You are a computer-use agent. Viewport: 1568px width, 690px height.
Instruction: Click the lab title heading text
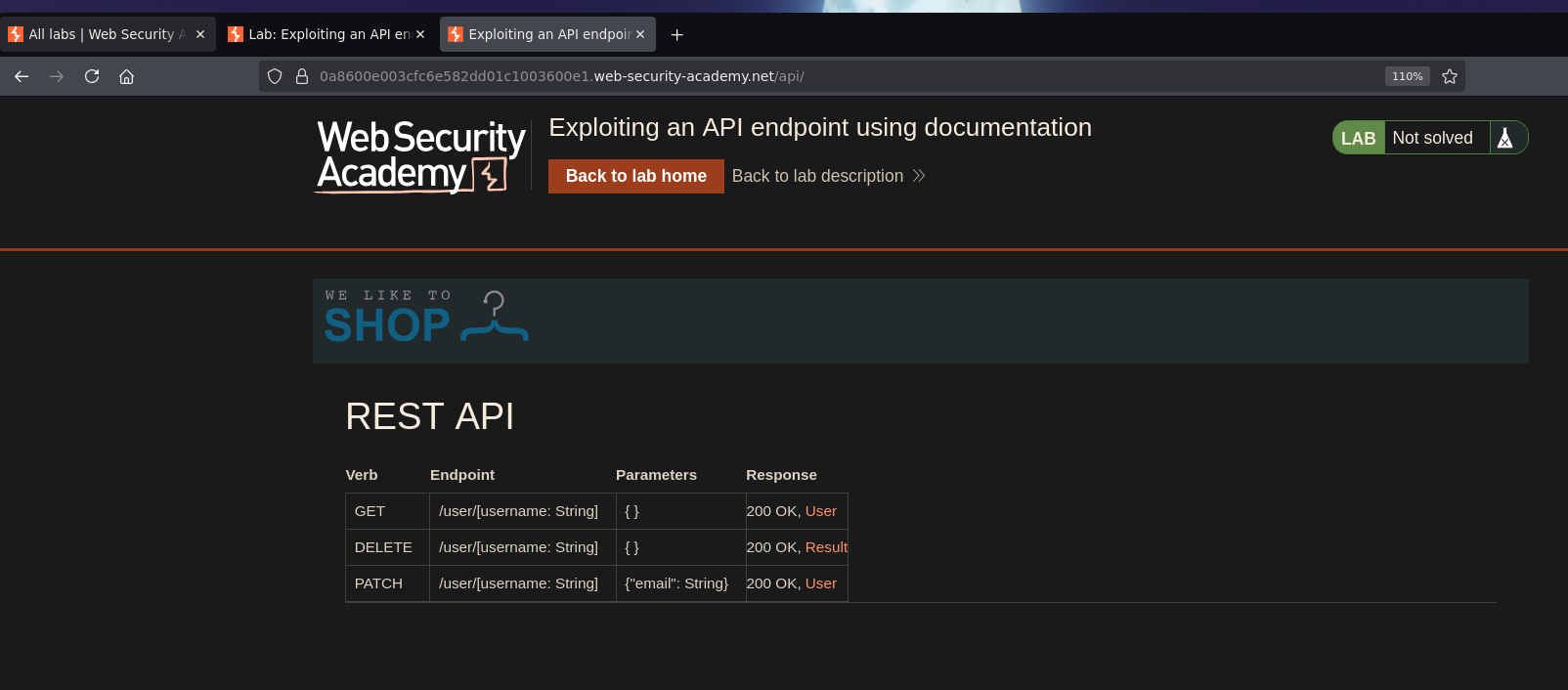point(820,127)
